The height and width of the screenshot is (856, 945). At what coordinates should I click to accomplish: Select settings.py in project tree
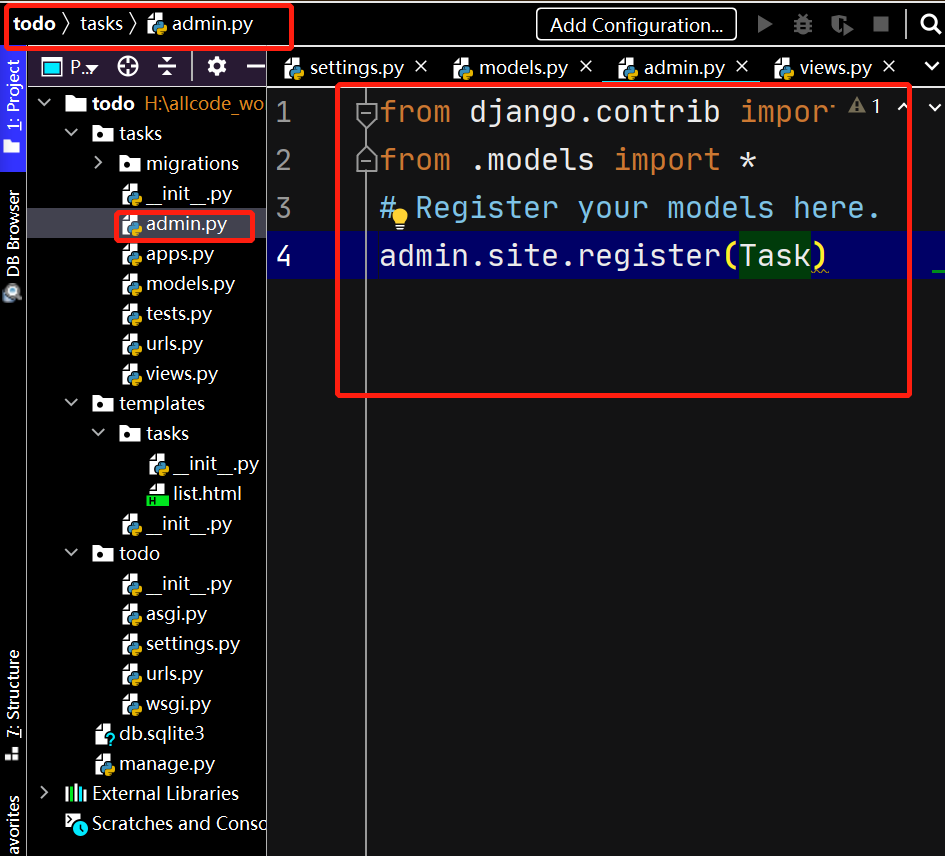pos(181,644)
